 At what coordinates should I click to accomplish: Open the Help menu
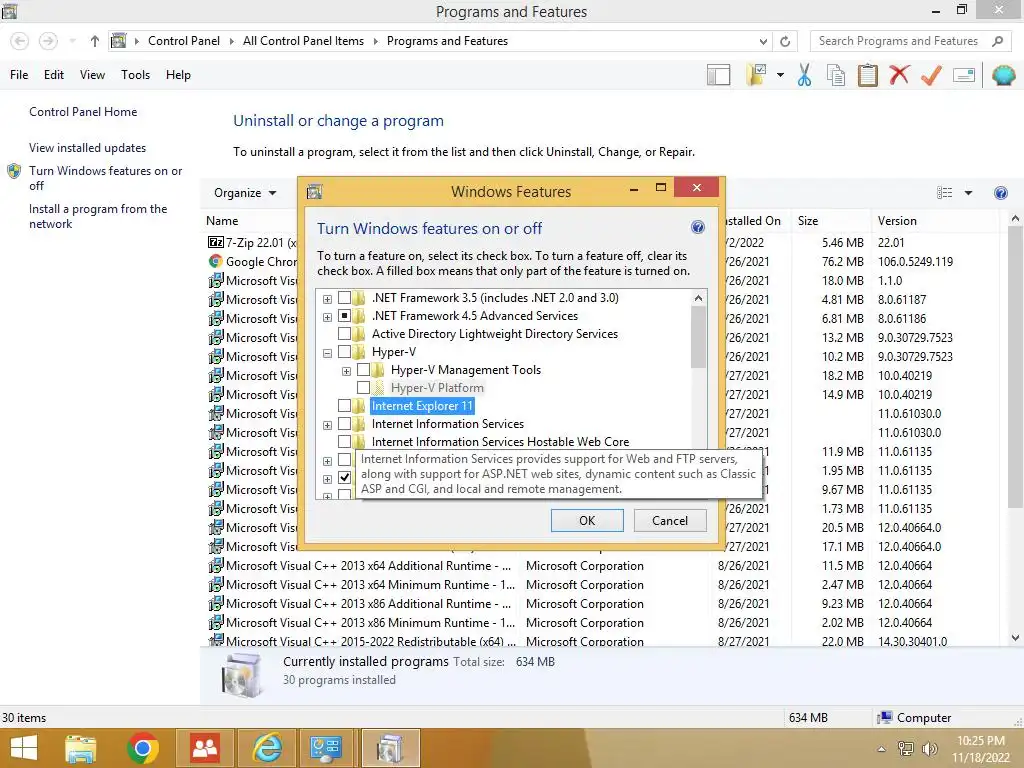coord(178,74)
